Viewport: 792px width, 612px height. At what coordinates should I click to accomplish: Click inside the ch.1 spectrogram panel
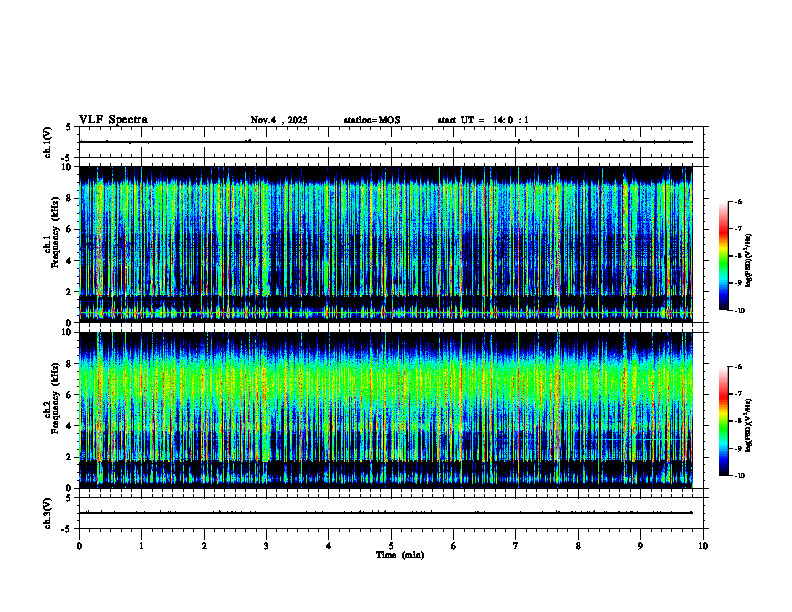(x=386, y=244)
